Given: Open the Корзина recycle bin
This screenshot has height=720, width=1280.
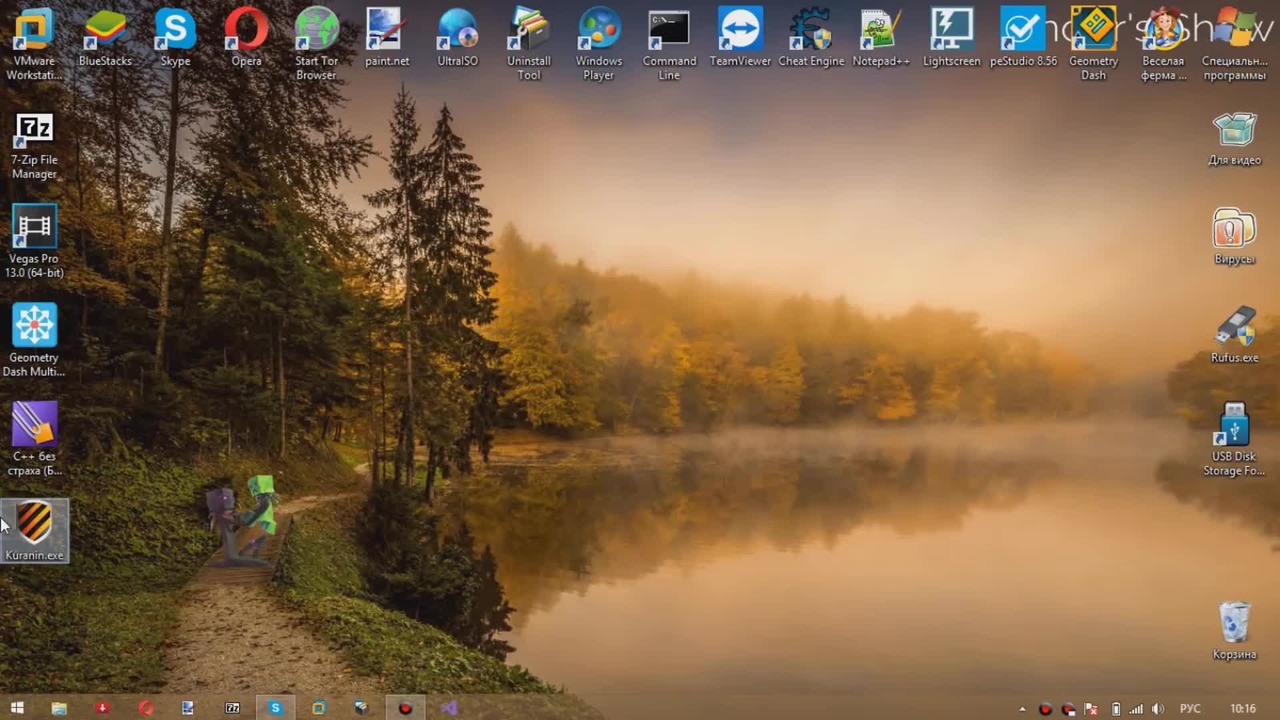Looking at the screenshot, I should click(x=1234, y=630).
